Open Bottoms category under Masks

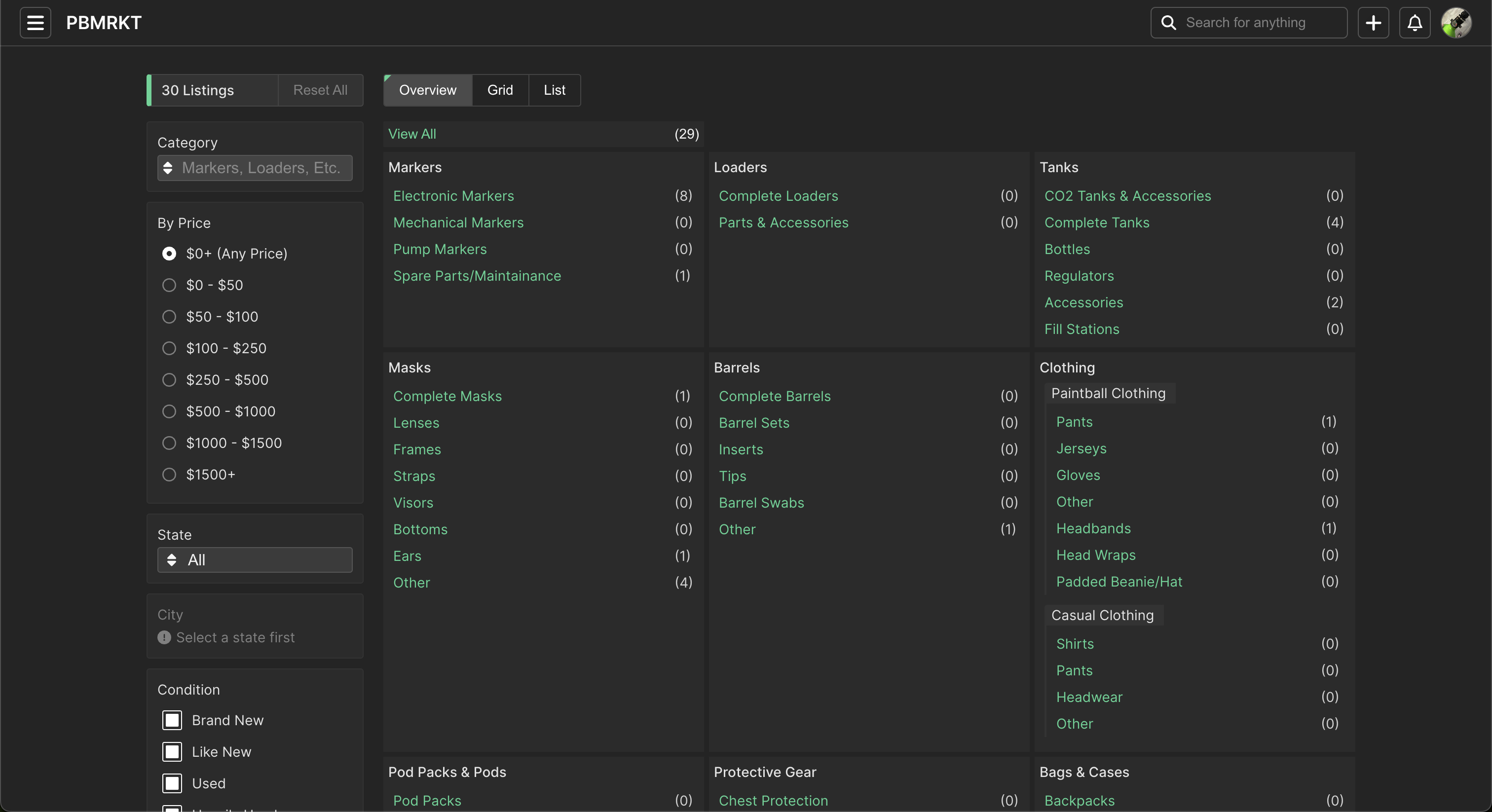(420, 529)
